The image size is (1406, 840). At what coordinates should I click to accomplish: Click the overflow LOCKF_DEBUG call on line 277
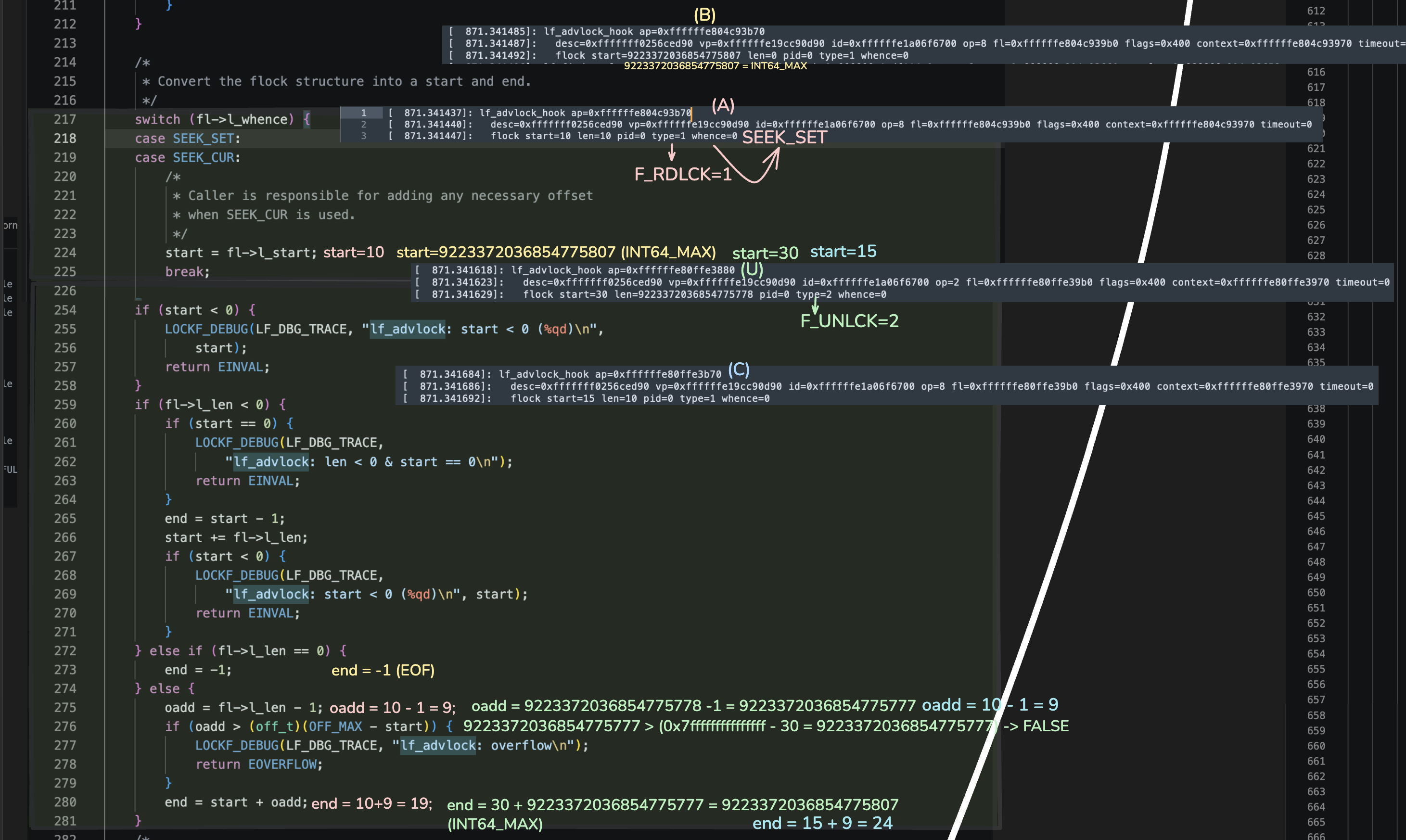coord(392,746)
